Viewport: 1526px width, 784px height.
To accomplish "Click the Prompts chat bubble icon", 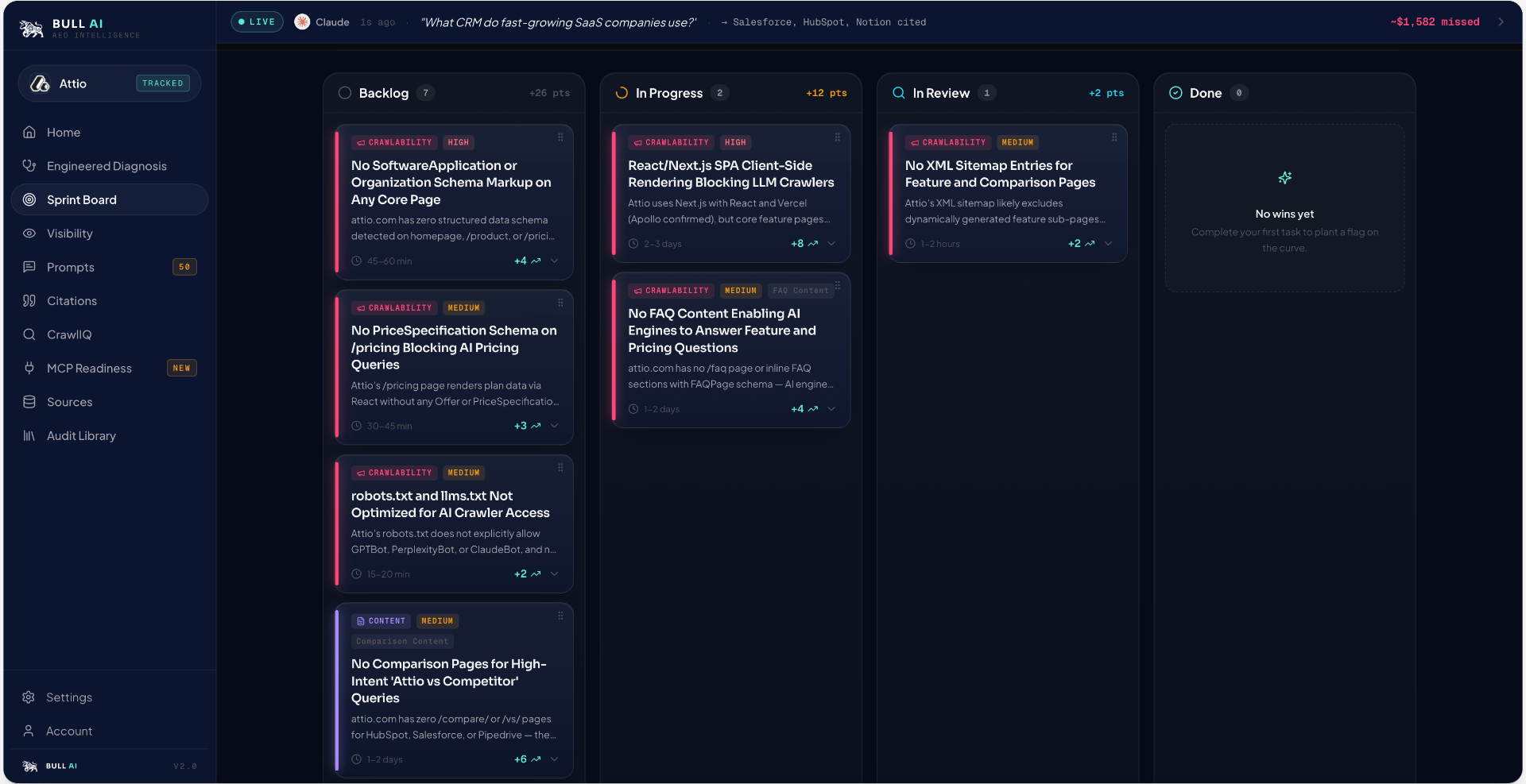I will (x=29, y=267).
